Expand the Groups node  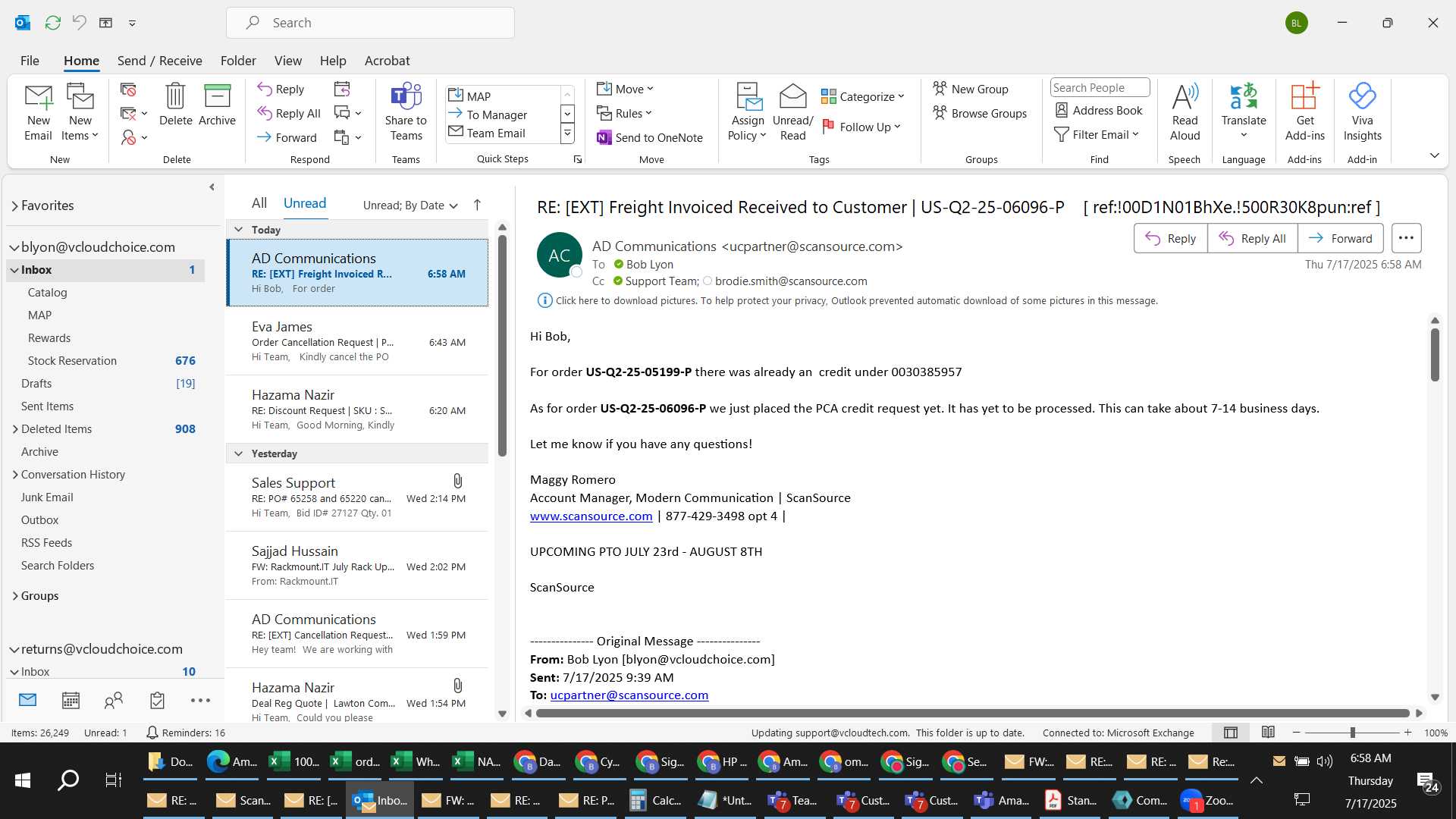[15, 596]
